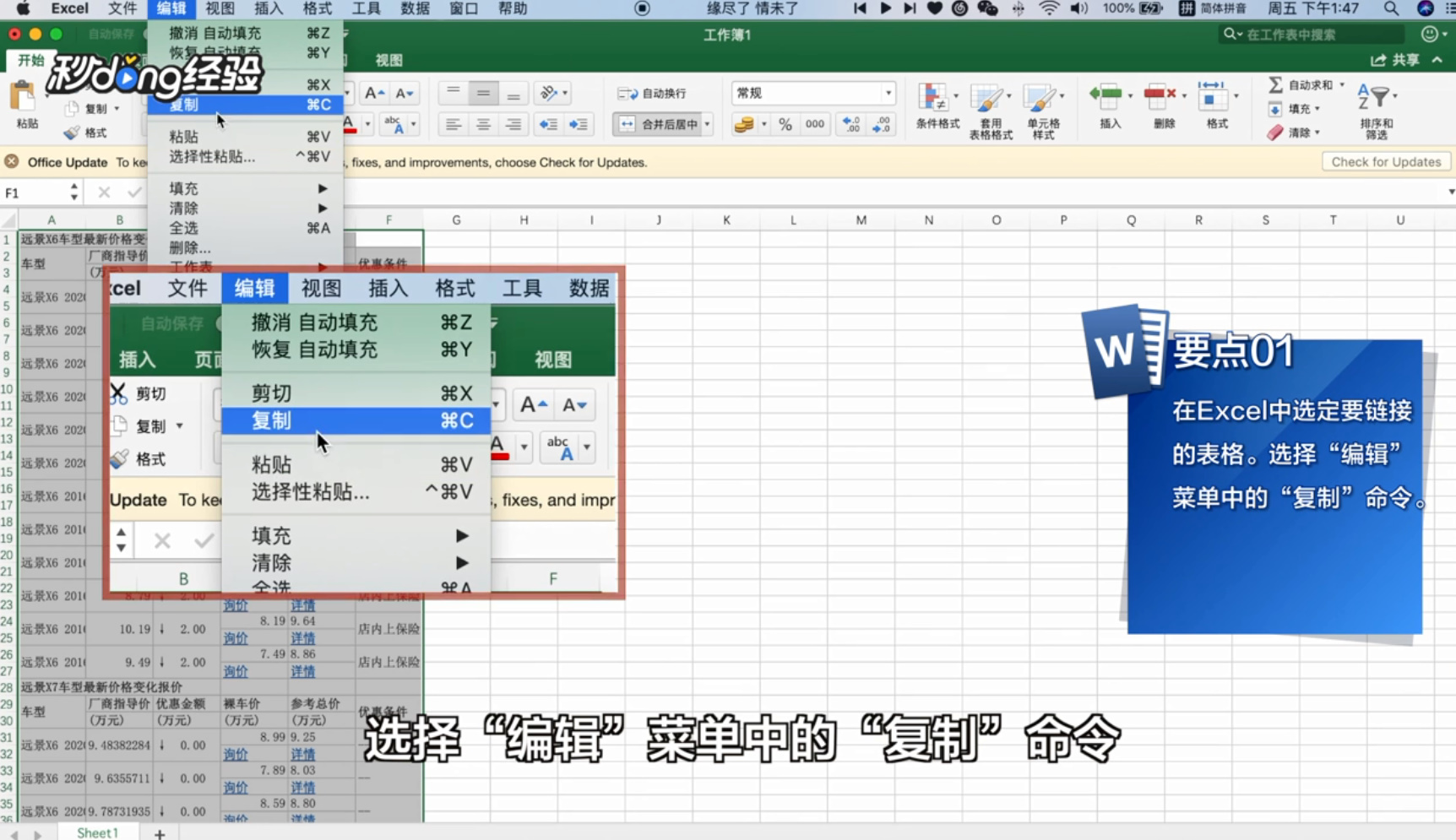Click the green 插入 cells icon
Screen dimensions: 1456x840
point(1106,95)
